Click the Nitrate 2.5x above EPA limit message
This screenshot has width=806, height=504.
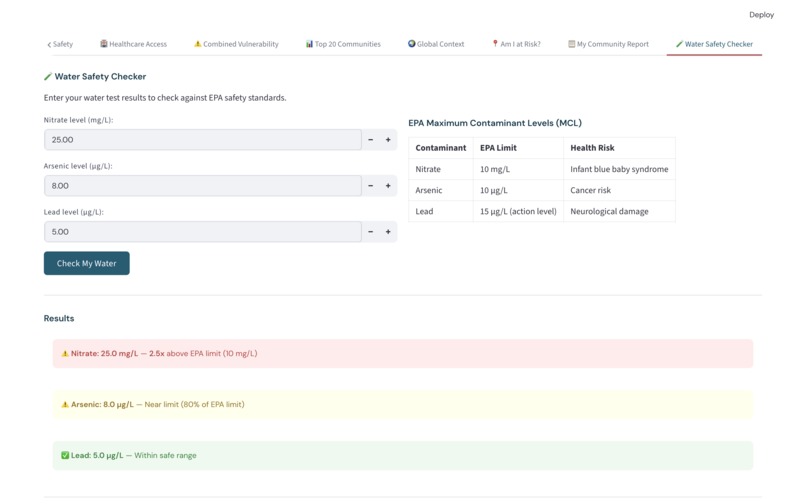(x=403, y=353)
